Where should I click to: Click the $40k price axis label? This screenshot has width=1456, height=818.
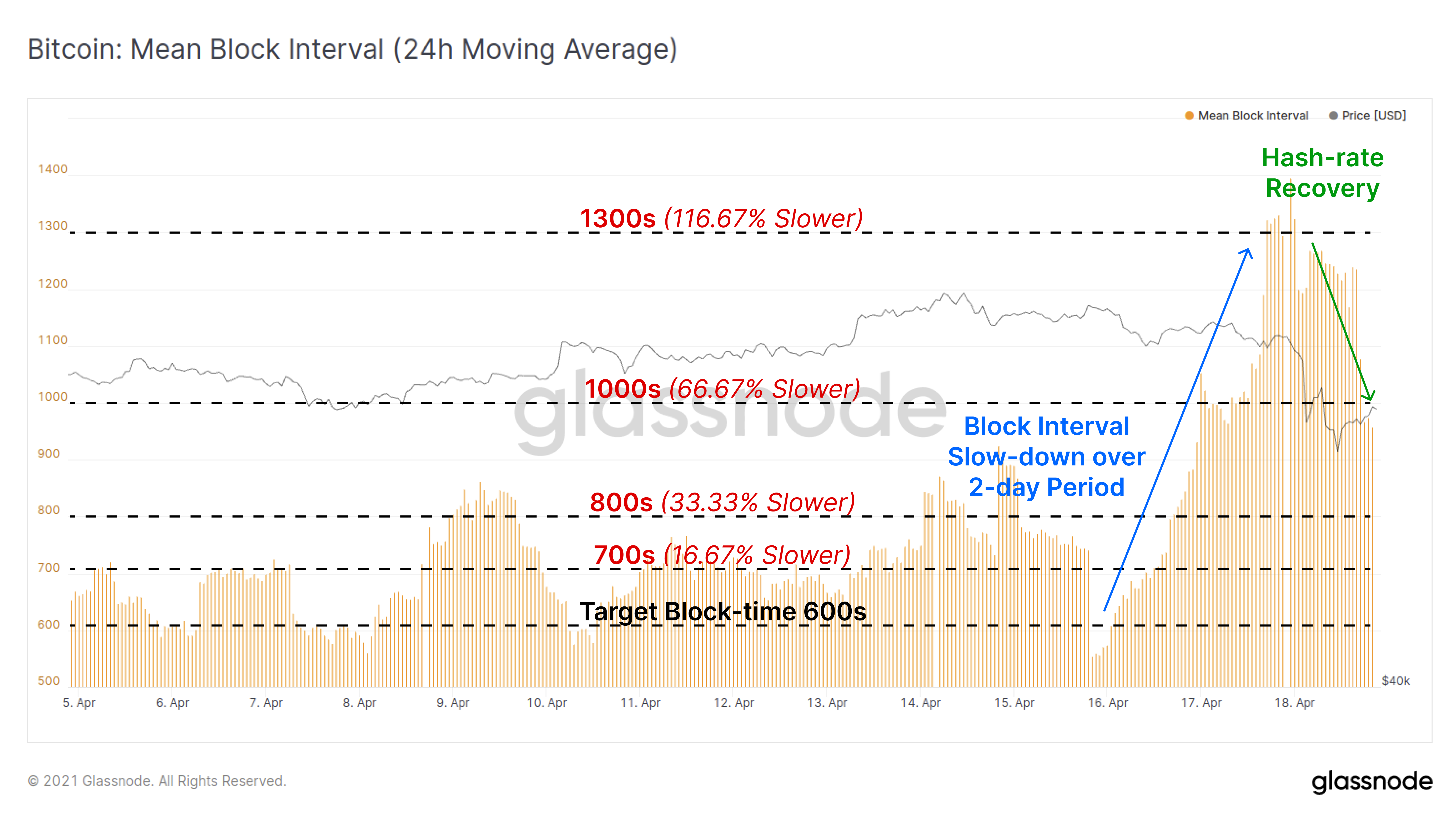click(x=1395, y=681)
